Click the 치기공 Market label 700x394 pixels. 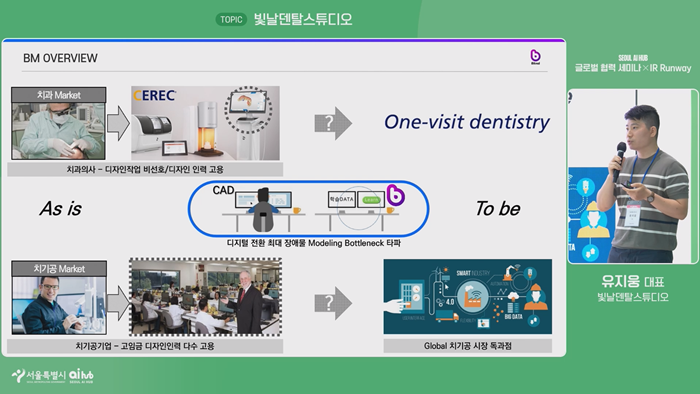(x=59, y=269)
